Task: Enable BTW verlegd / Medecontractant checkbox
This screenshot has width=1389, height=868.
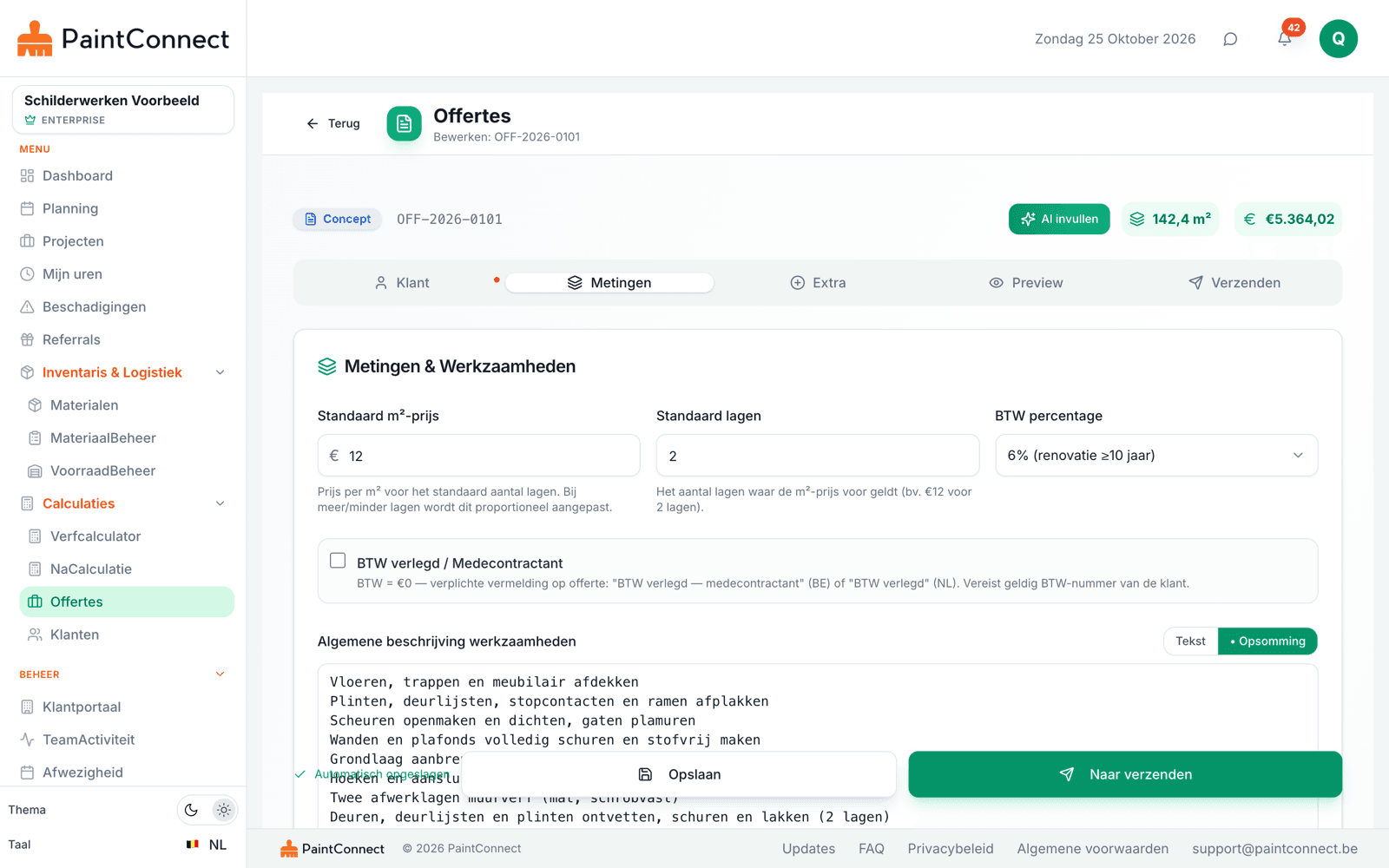Action: point(338,561)
